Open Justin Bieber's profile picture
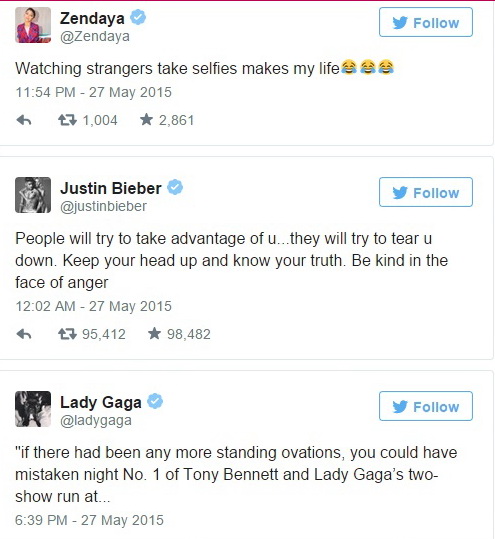The image size is (495, 539). tap(33, 195)
